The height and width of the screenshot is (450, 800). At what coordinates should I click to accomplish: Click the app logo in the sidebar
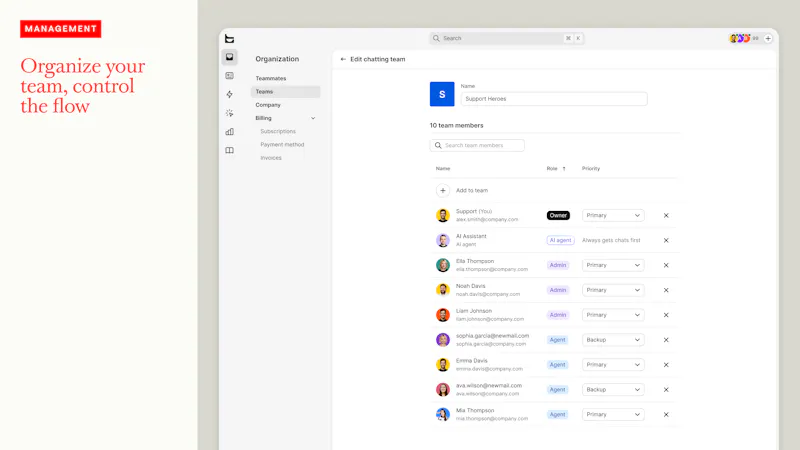pyautogui.click(x=230, y=39)
